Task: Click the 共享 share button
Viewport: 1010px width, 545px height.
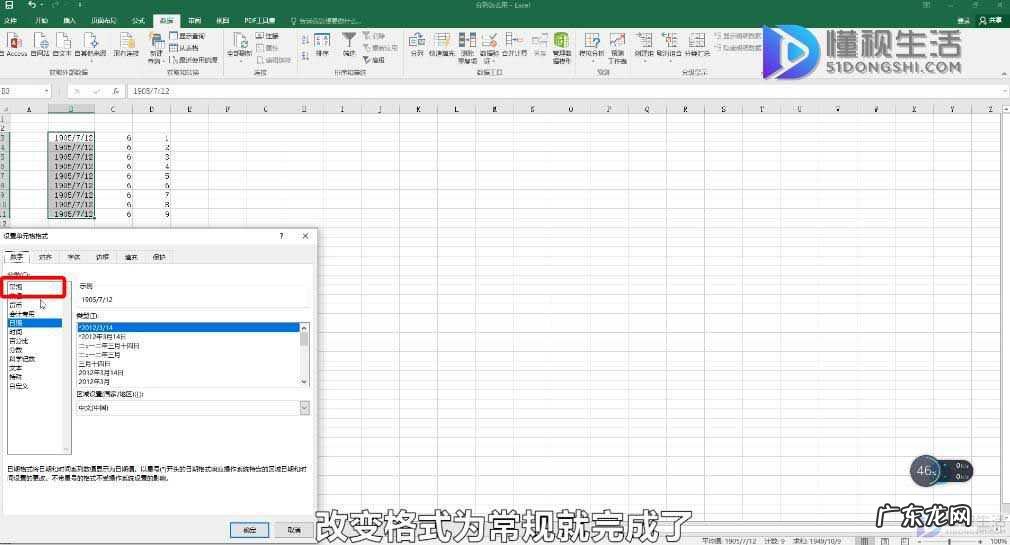Action: 991,20
